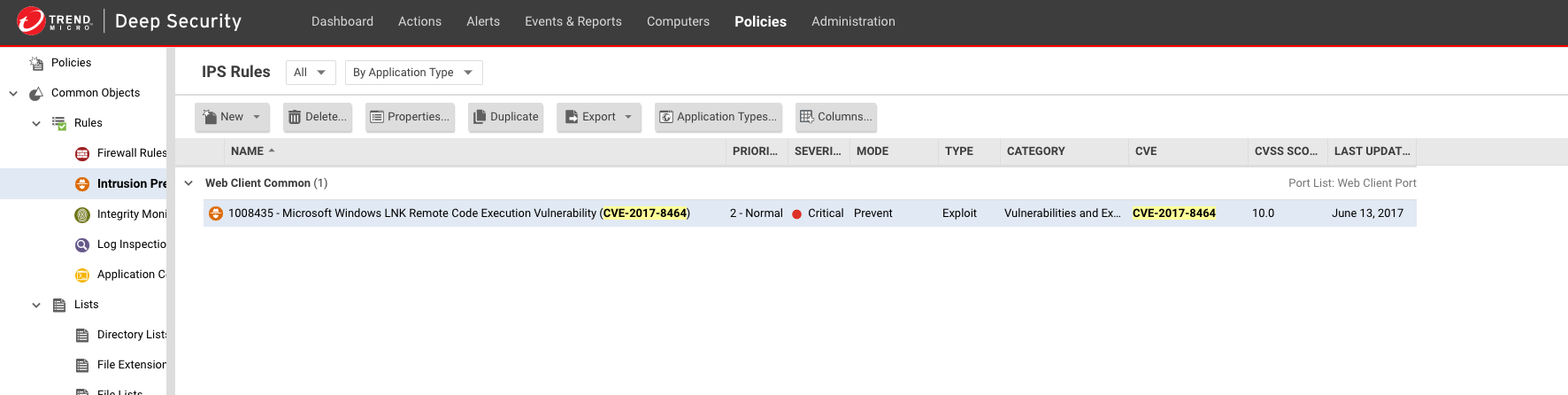This screenshot has height=395, width=1568.
Task: Collapse the Rules tree node
Action: (36, 123)
